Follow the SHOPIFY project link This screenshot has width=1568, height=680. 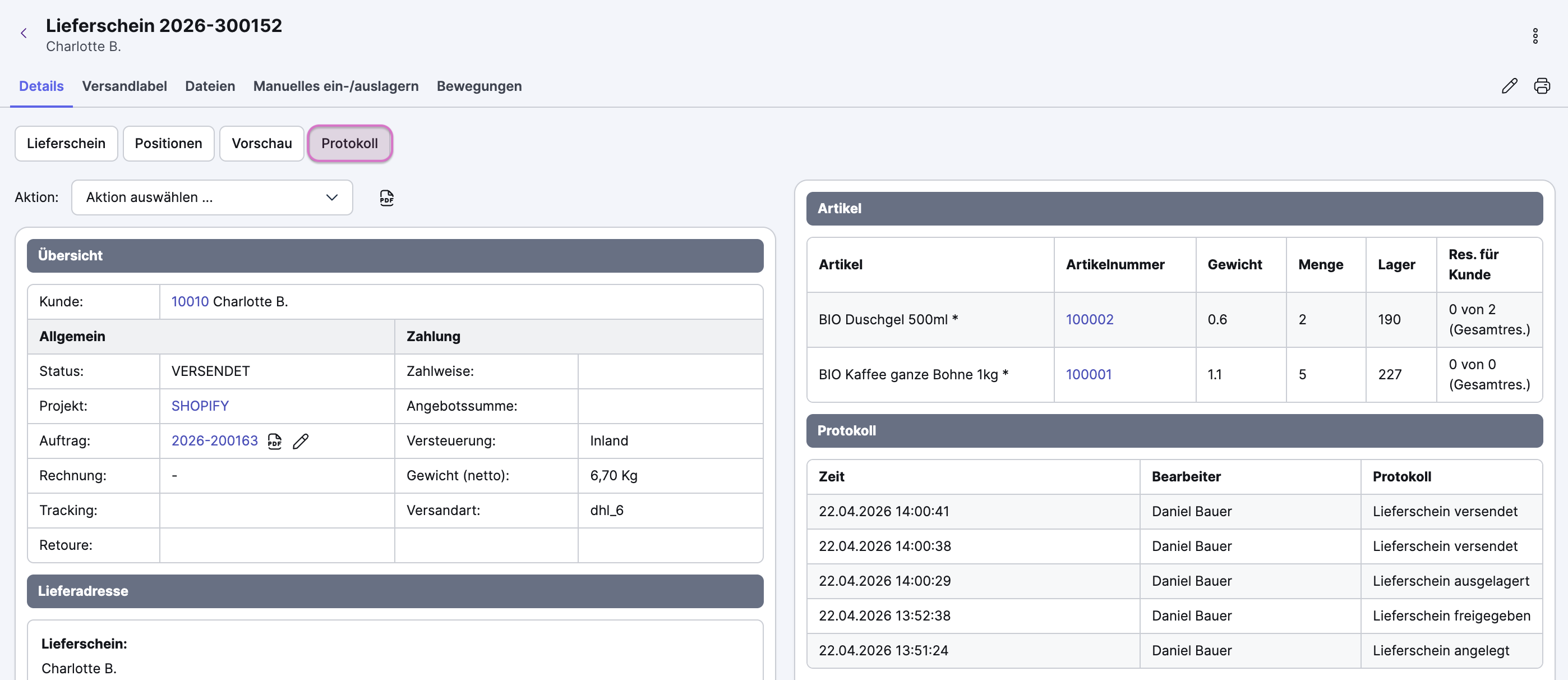200,406
